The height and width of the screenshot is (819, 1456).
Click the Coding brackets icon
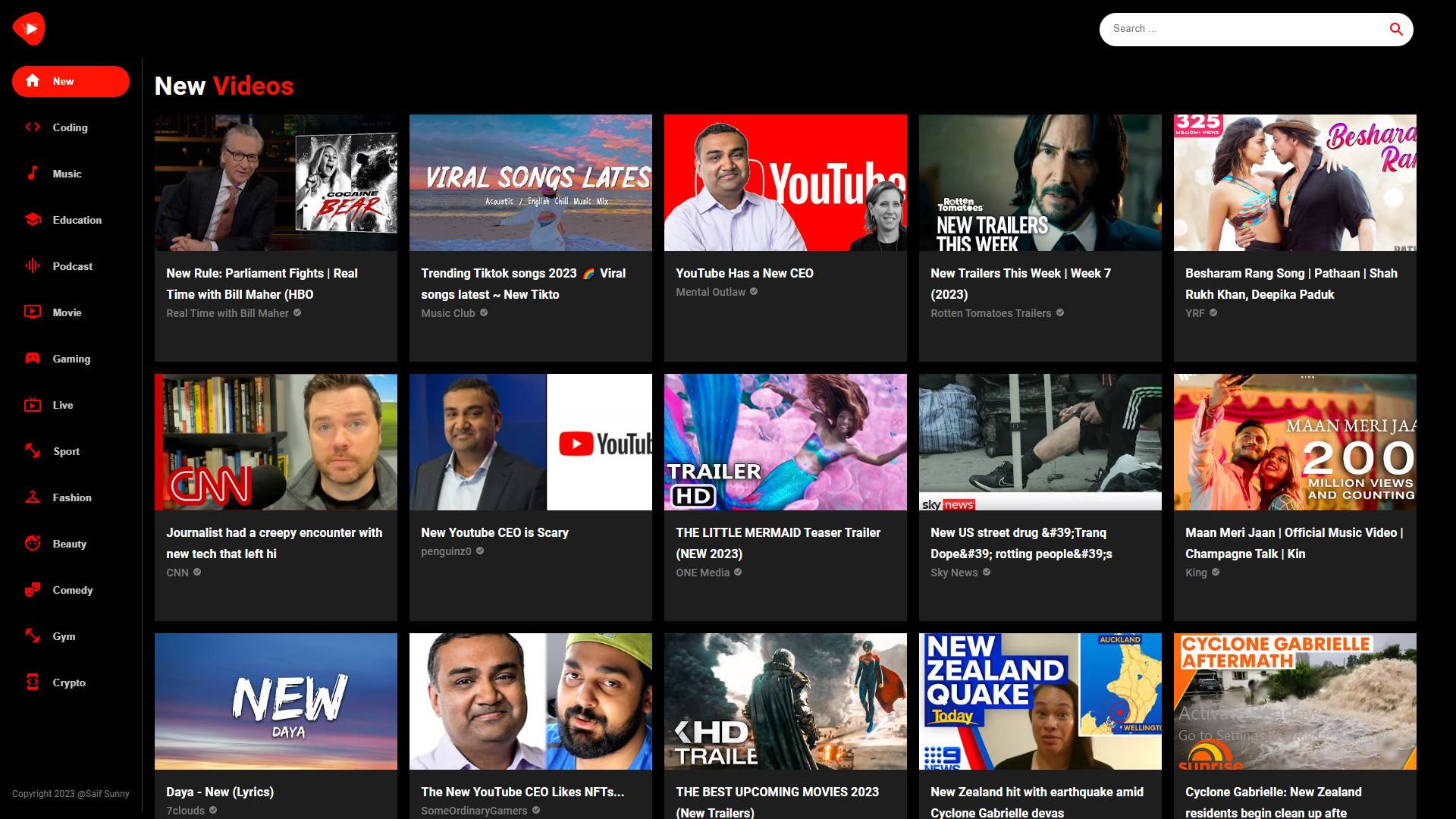click(x=33, y=127)
